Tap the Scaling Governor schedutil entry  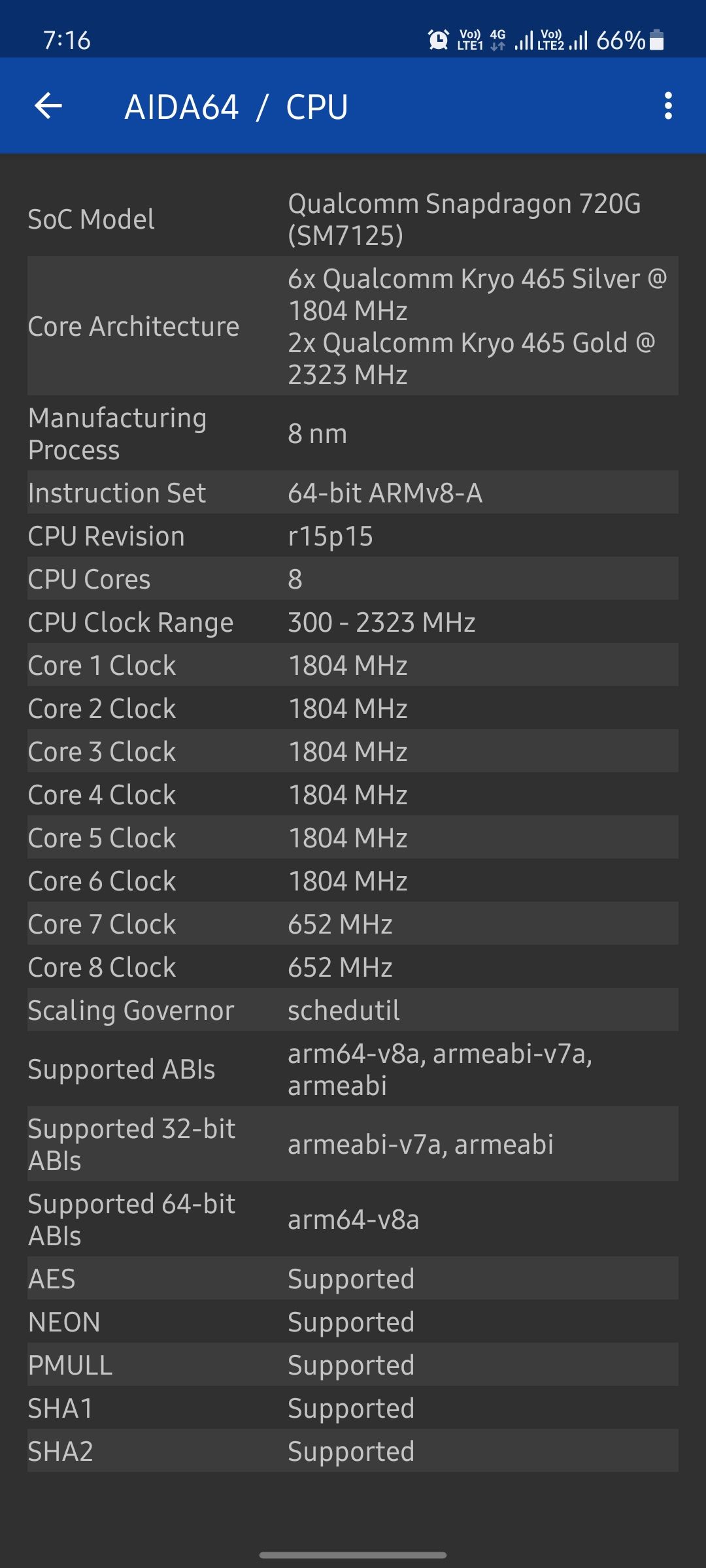pyautogui.click(x=353, y=1010)
